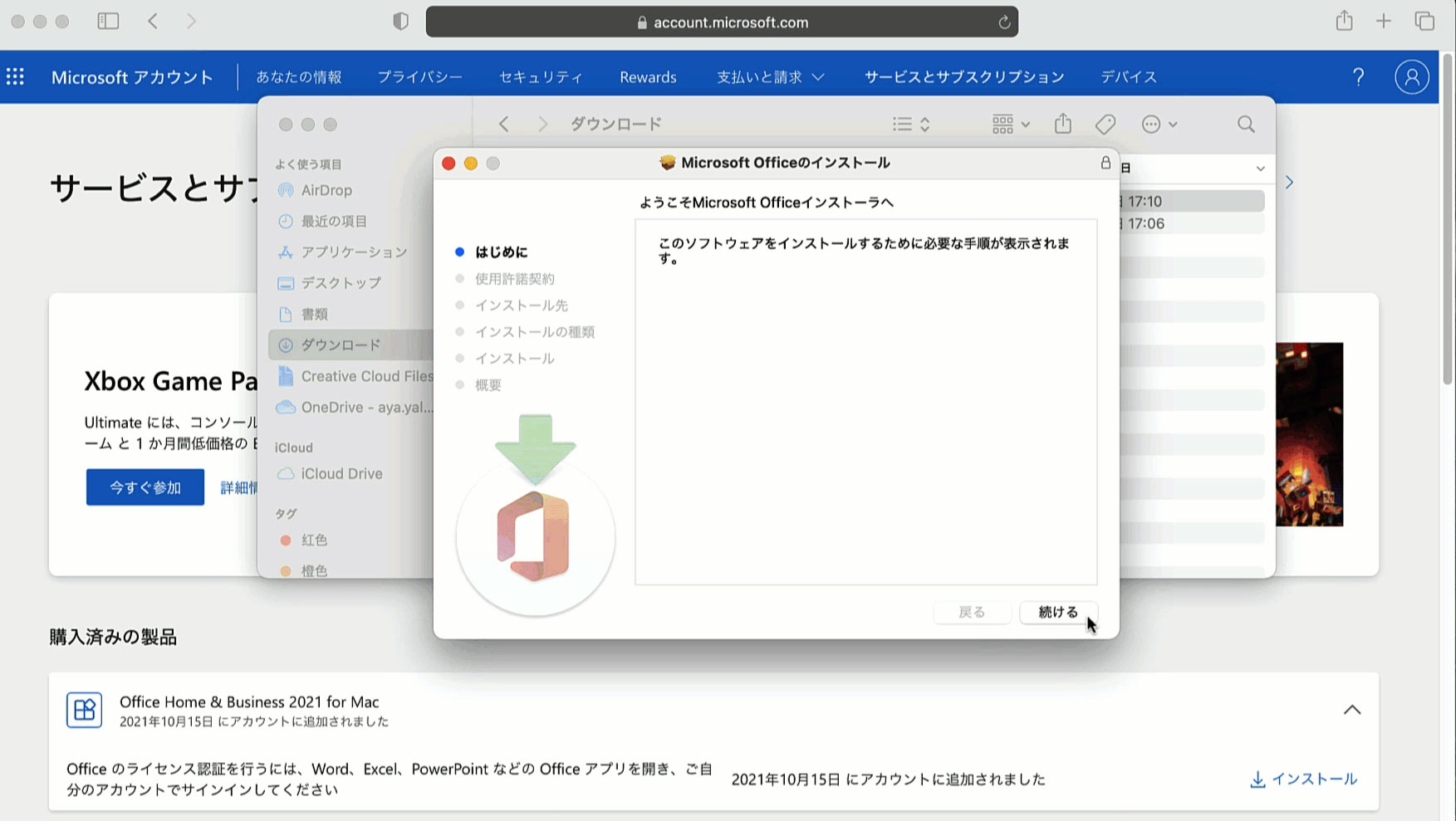Click the carousel next arrow
This screenshot has height=821, width=1456.
coord(1289,182)
